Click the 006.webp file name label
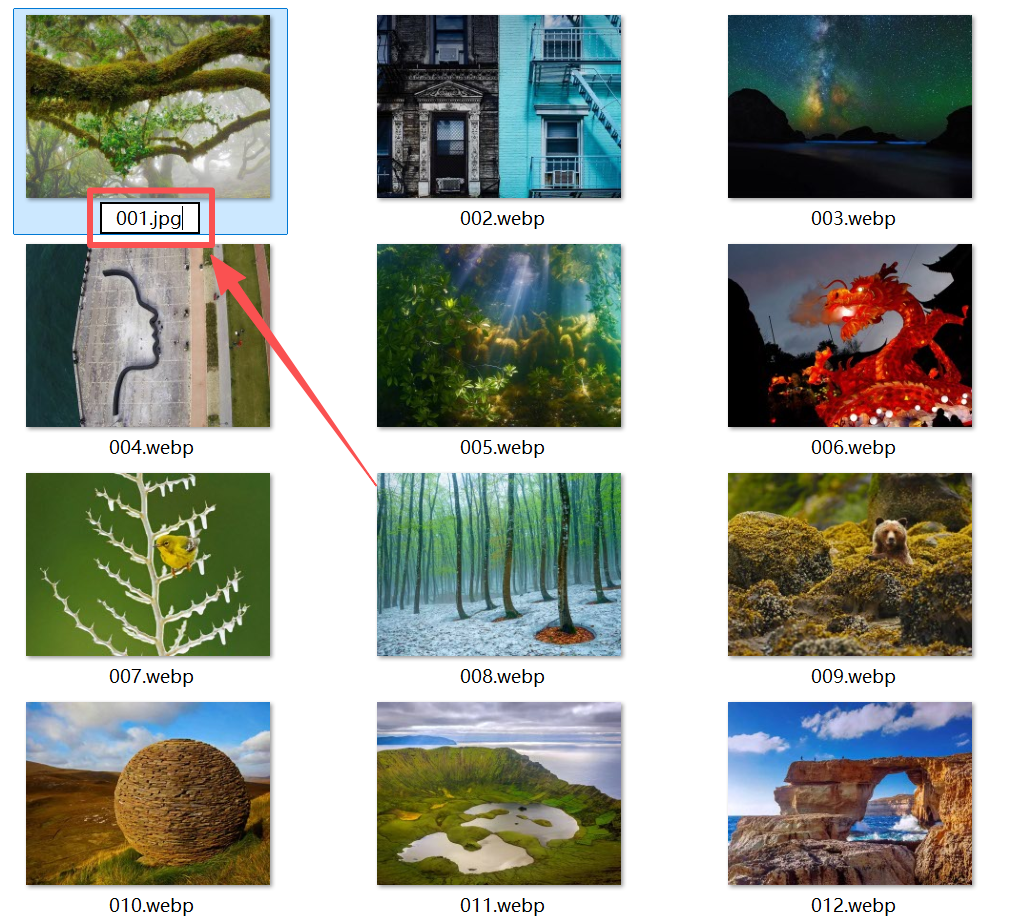This screenshot has width=1026, height=921. click(853, 447)
